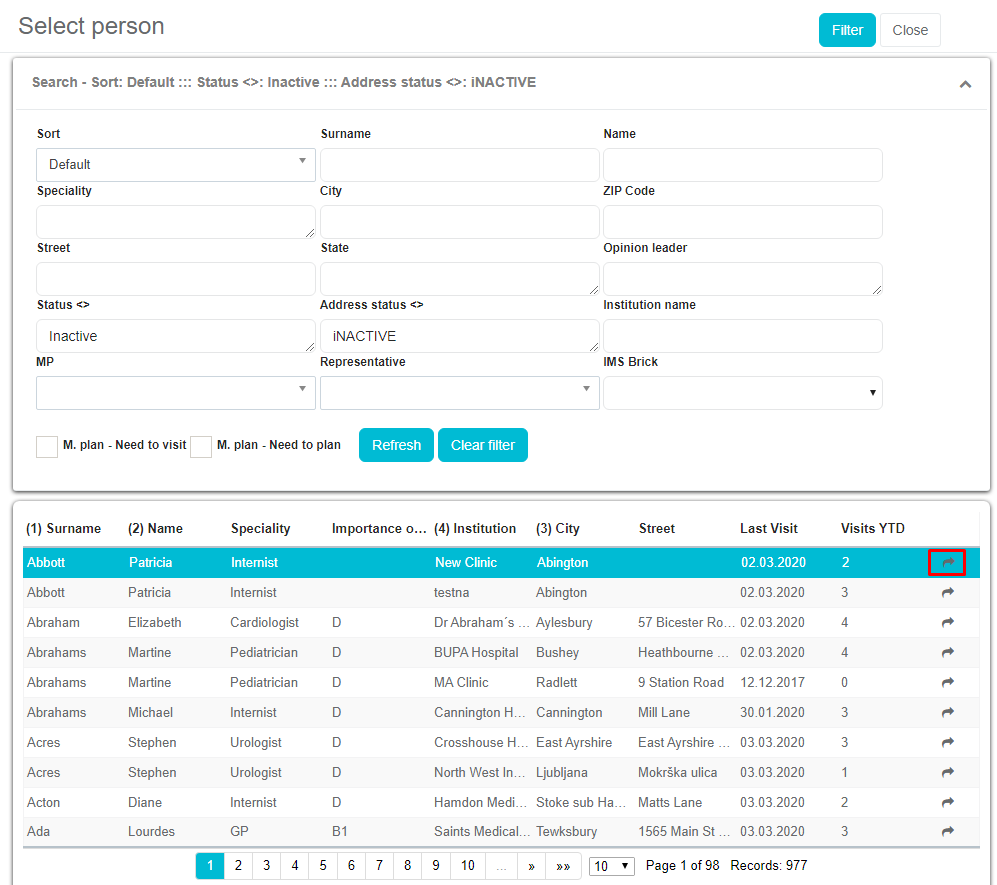Image resolution: width=997 pixels, height=885 pixels.
Task: Jump to last page with »» button
Action: [563, 866]
